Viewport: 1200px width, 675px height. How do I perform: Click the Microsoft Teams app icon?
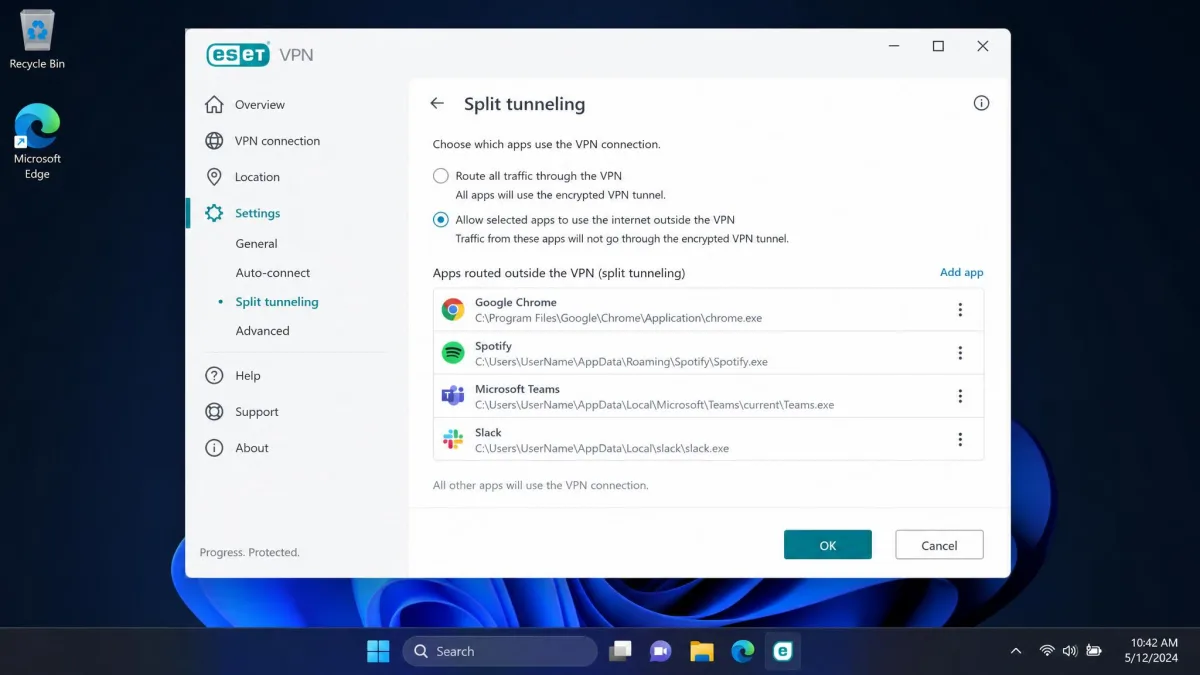[x=453, y=396]
